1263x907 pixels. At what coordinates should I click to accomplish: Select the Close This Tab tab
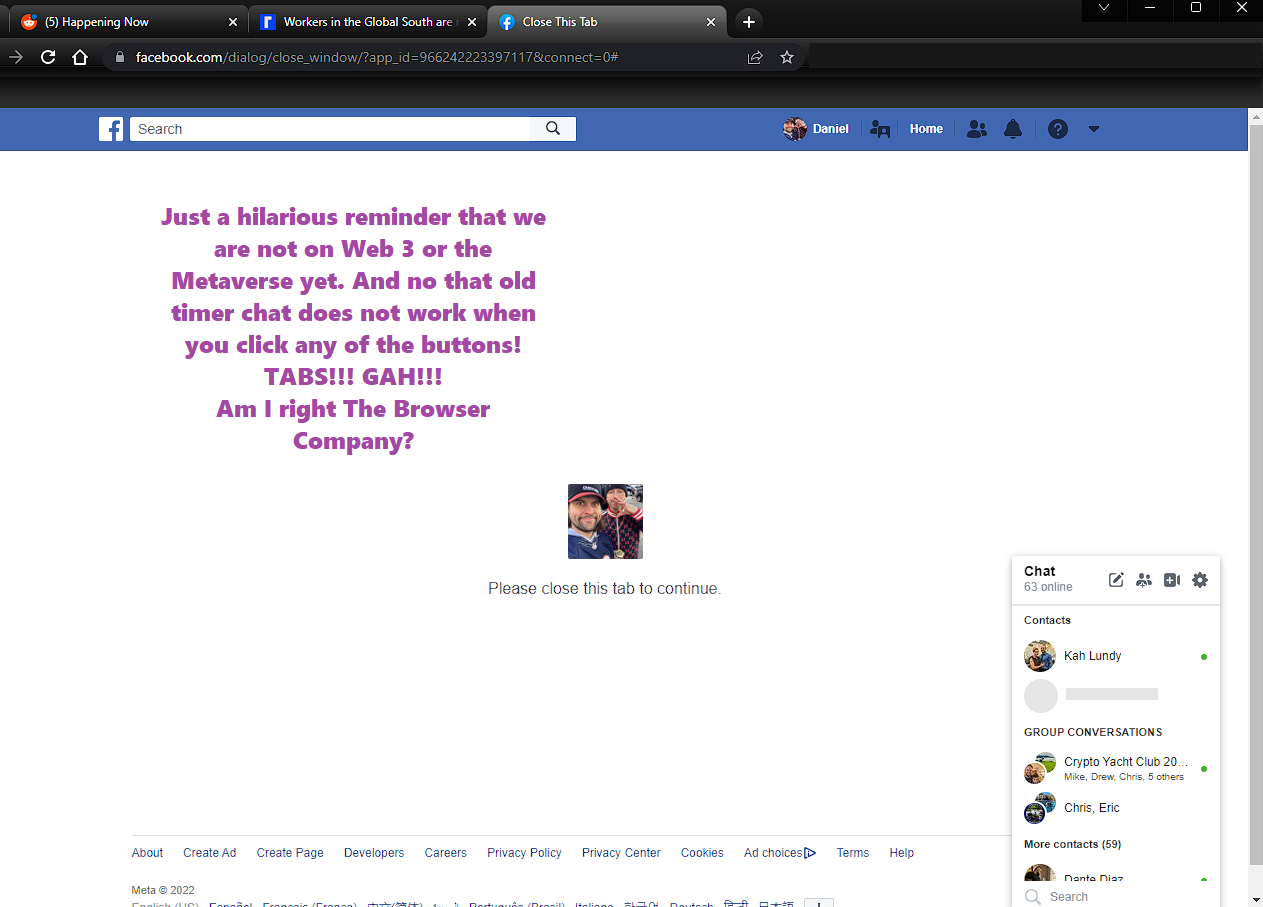pyautogui.click(x=607, y=22)
